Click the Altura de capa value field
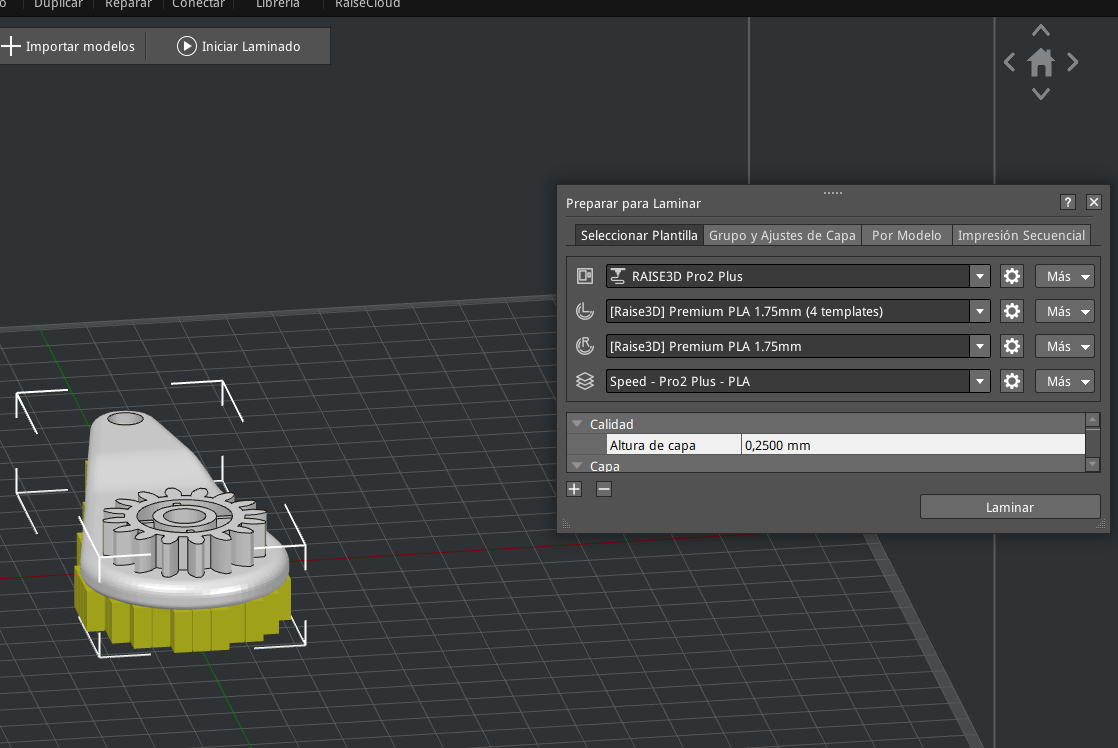The image size is (1118, 748). click(x=912, y=445)
